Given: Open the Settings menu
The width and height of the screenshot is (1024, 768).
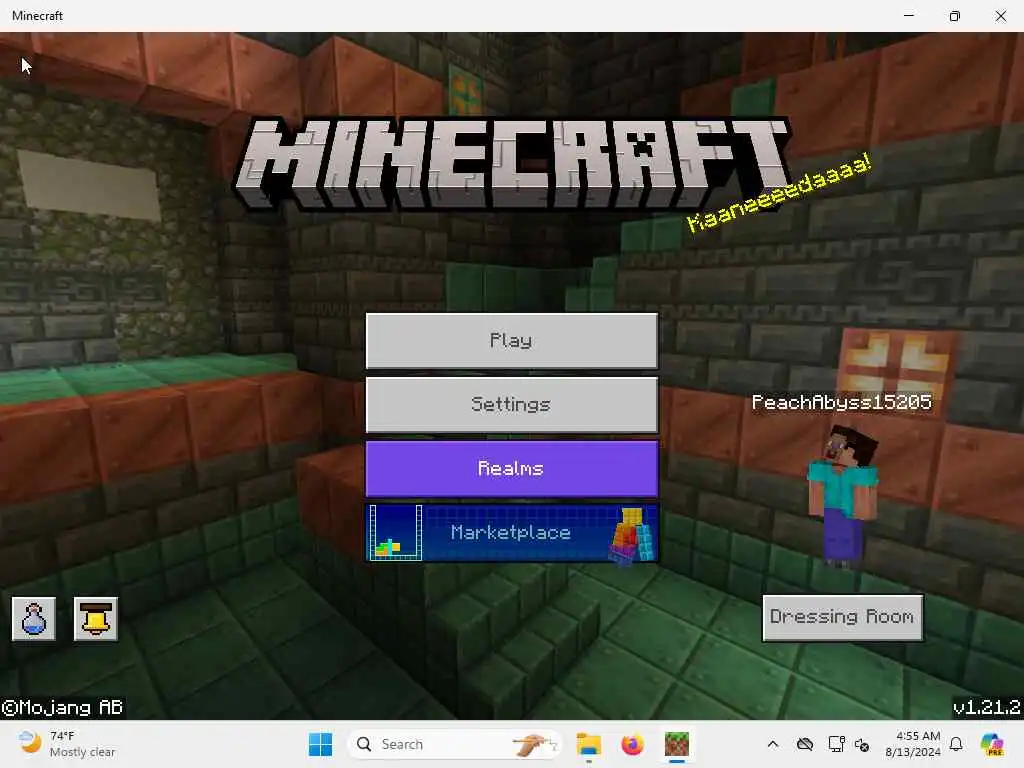Looking at the screenshot, I should [x=511, y=405].
